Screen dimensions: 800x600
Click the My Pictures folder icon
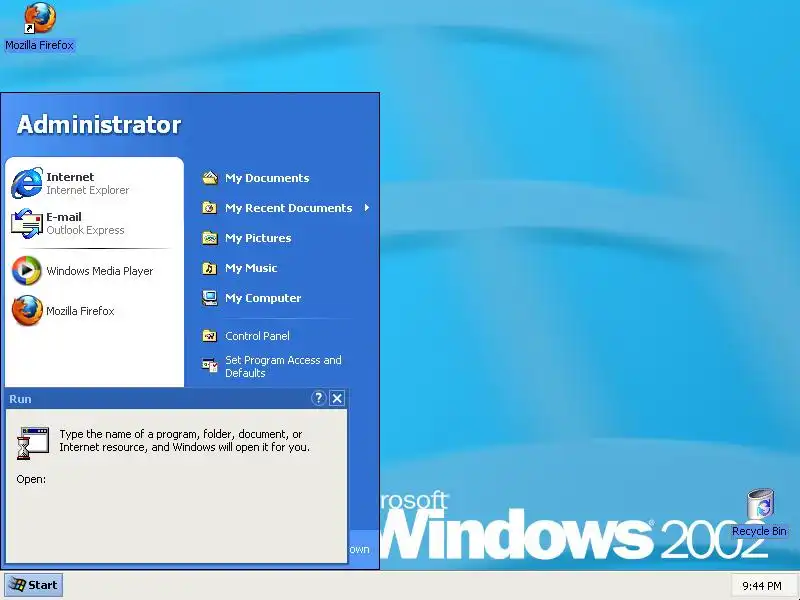pos(210,238)
